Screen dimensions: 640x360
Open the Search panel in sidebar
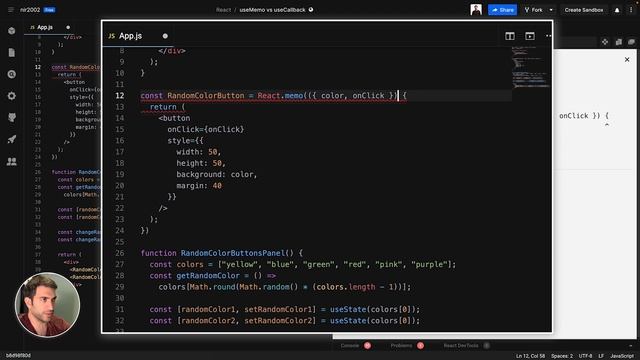coord(12,74)
